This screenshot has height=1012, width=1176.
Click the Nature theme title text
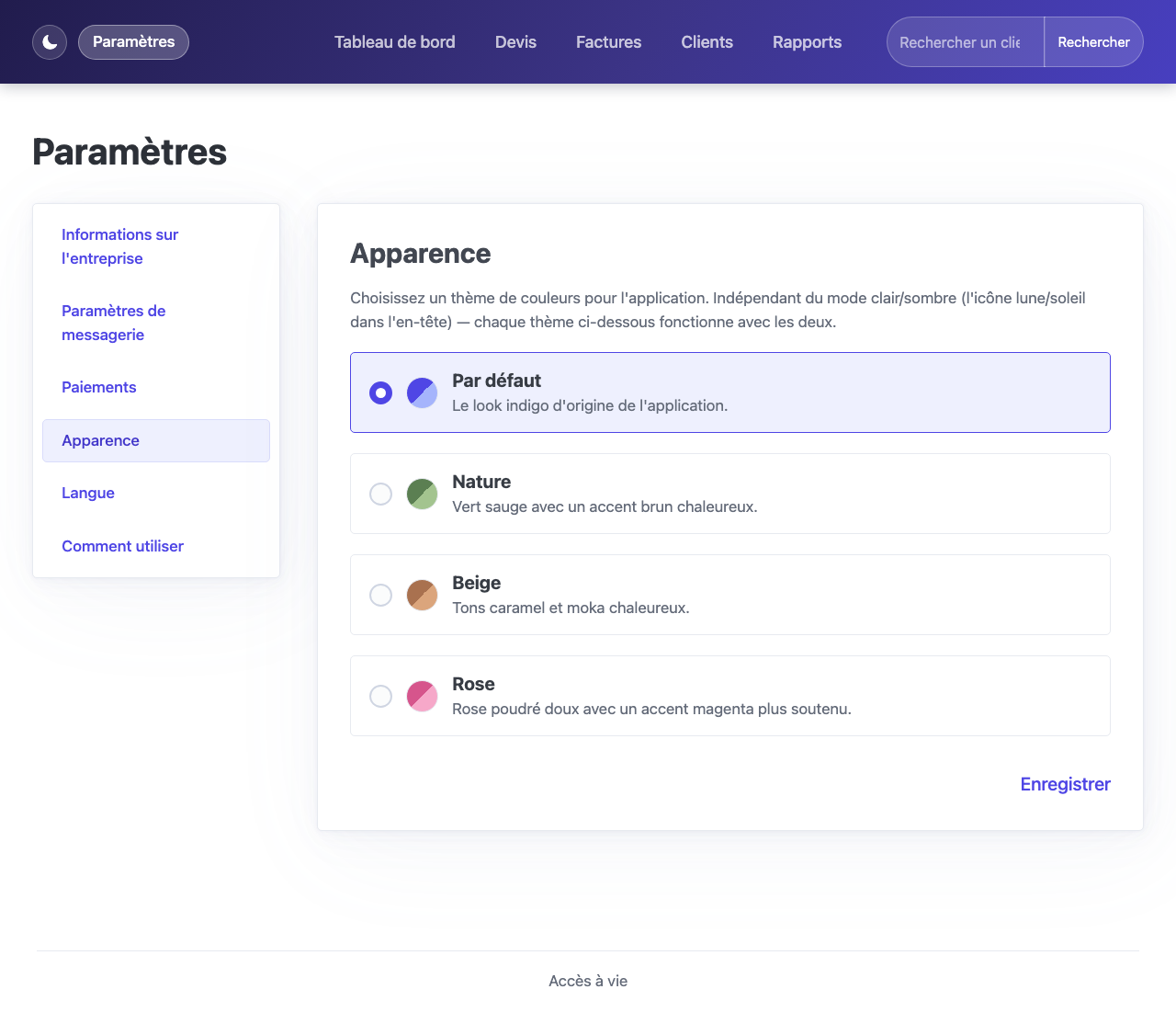point(481,482)
